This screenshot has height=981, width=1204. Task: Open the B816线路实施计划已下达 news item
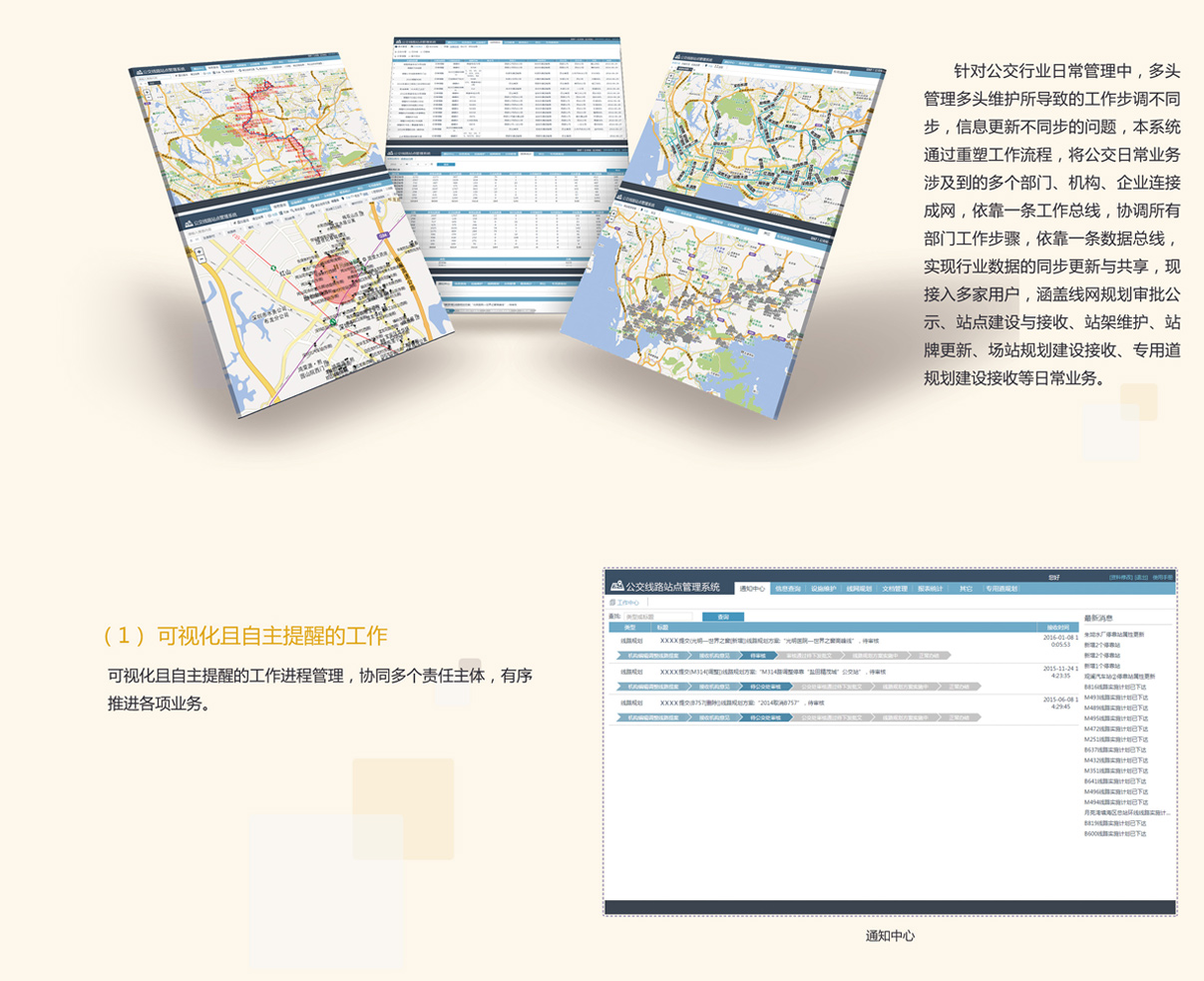1115,687
